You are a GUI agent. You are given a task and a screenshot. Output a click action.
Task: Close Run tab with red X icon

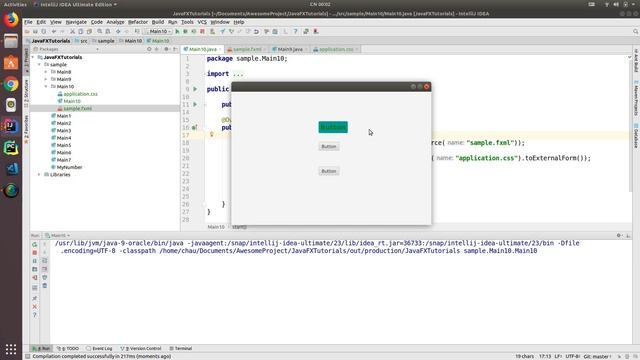[x=35, y=307]
